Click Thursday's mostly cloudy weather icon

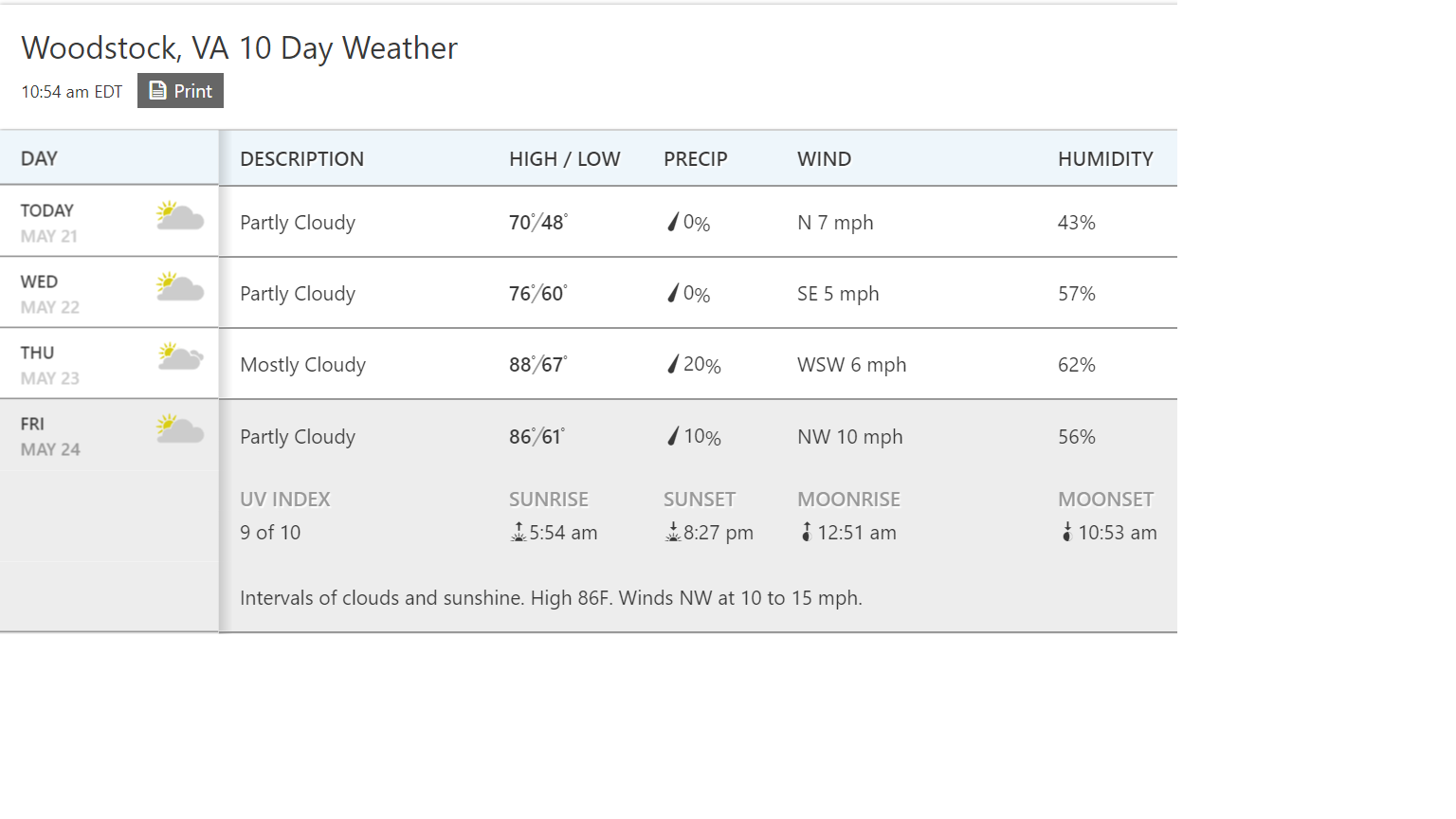[x=180, y=357]
